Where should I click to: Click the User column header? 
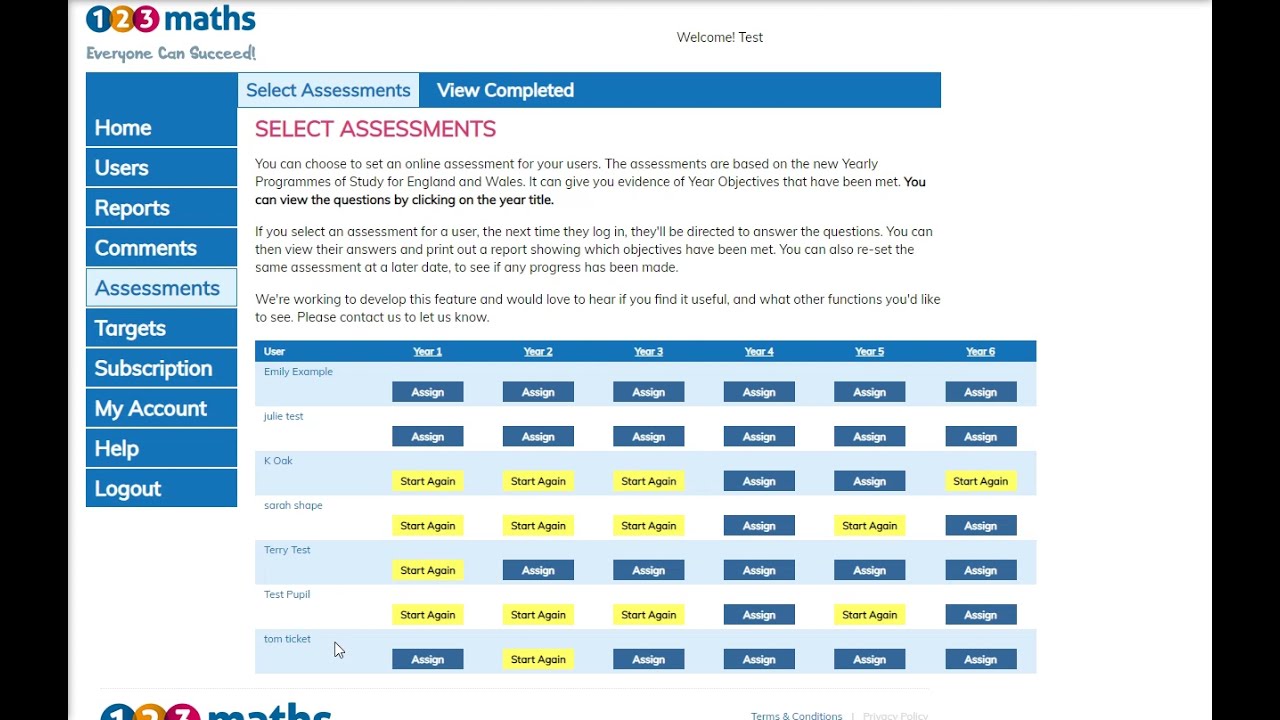pyautogui.click(x=274, y=352)
